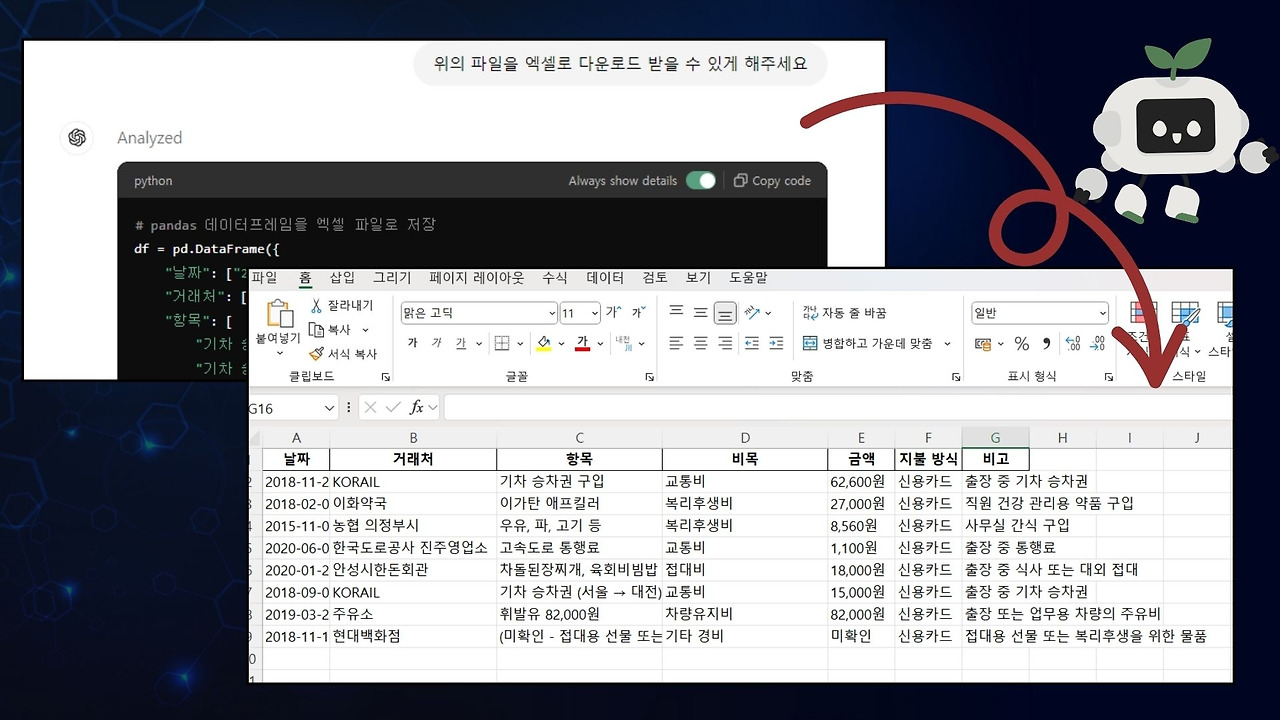
Task: Open the 파일 (File) menu tab
Action: pos(264,278)
